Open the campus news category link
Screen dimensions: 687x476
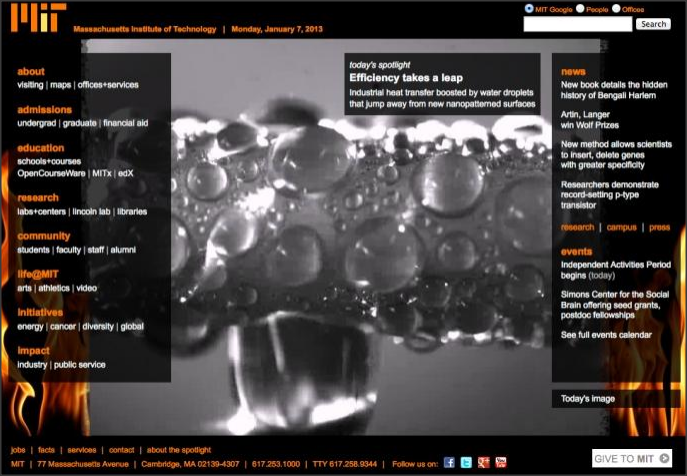pos(621,227)
